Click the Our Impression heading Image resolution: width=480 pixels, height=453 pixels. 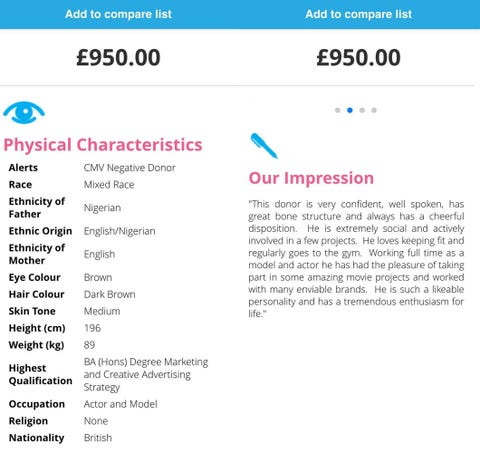coord(311,178)
